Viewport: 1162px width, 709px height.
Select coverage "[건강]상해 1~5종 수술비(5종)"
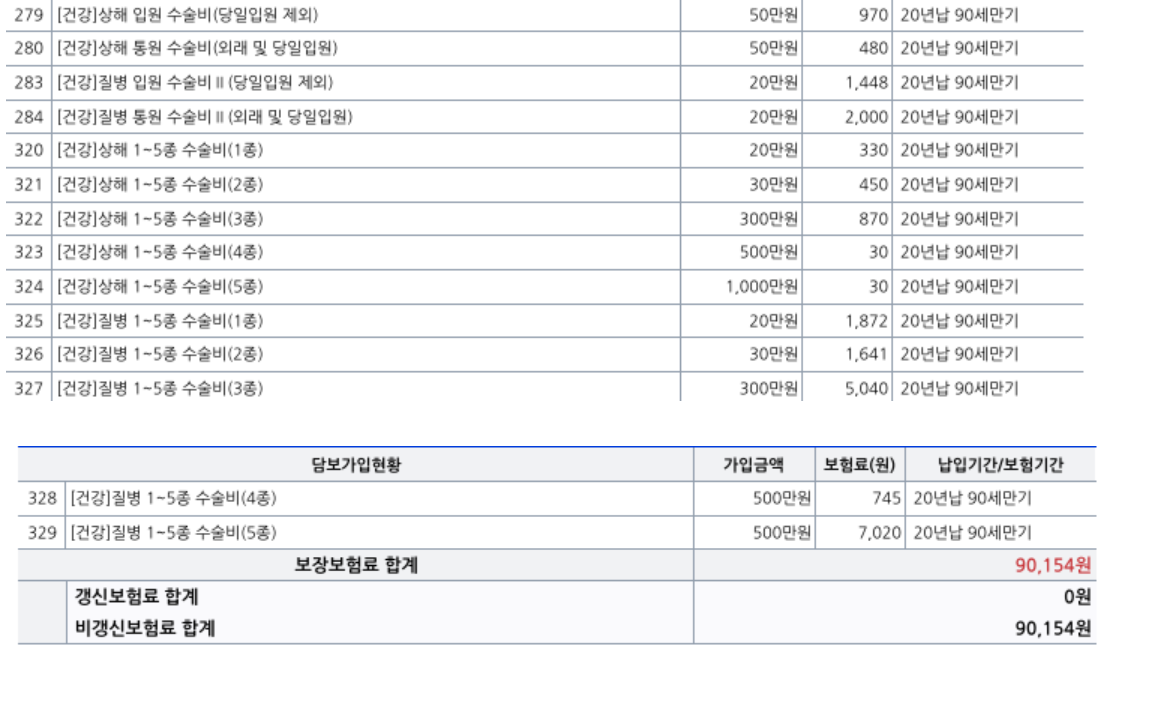pyautogui.click(x=160, y=287)
